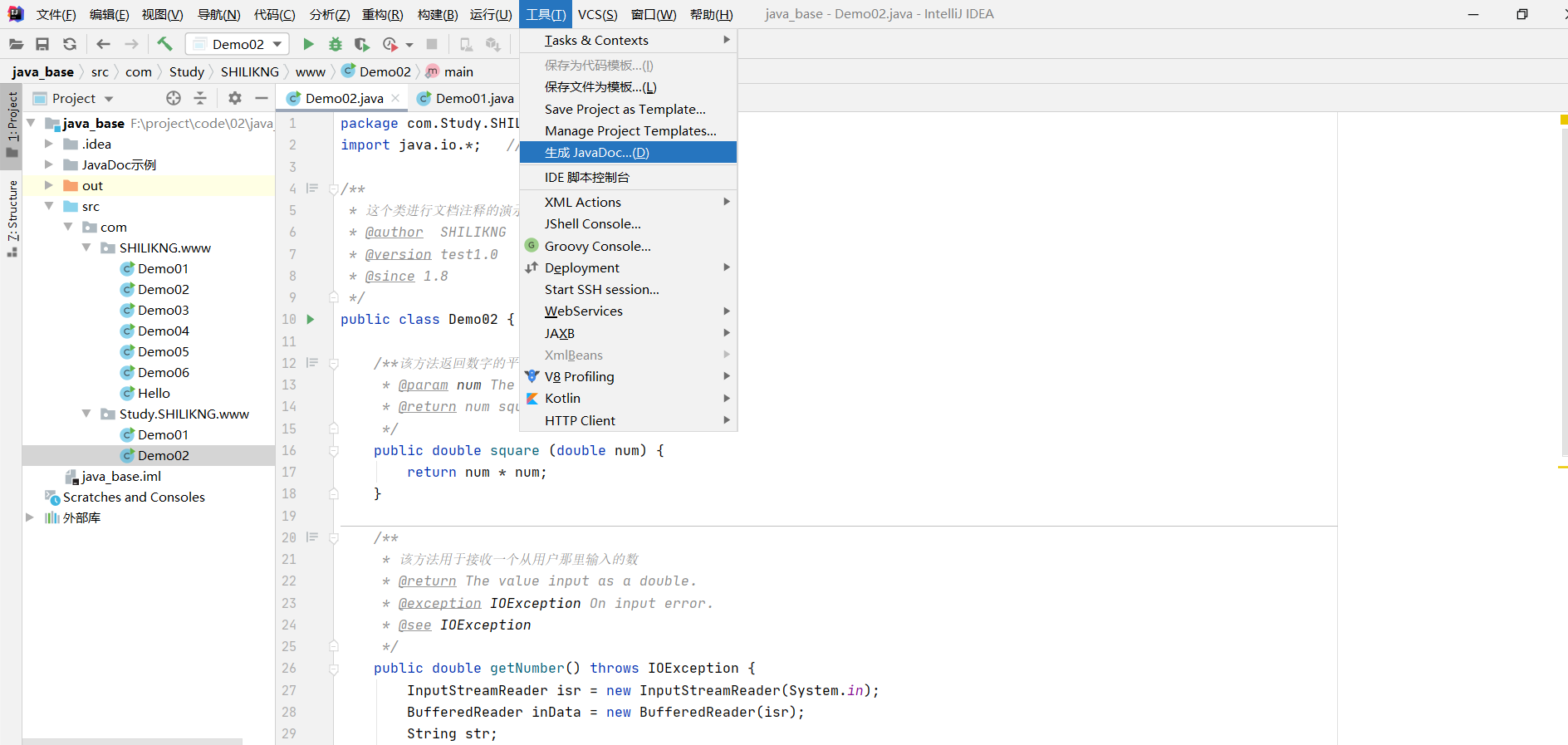1568x745 pixels.
Task: Open the Project view type dropdown
Action: coord(109,99)
